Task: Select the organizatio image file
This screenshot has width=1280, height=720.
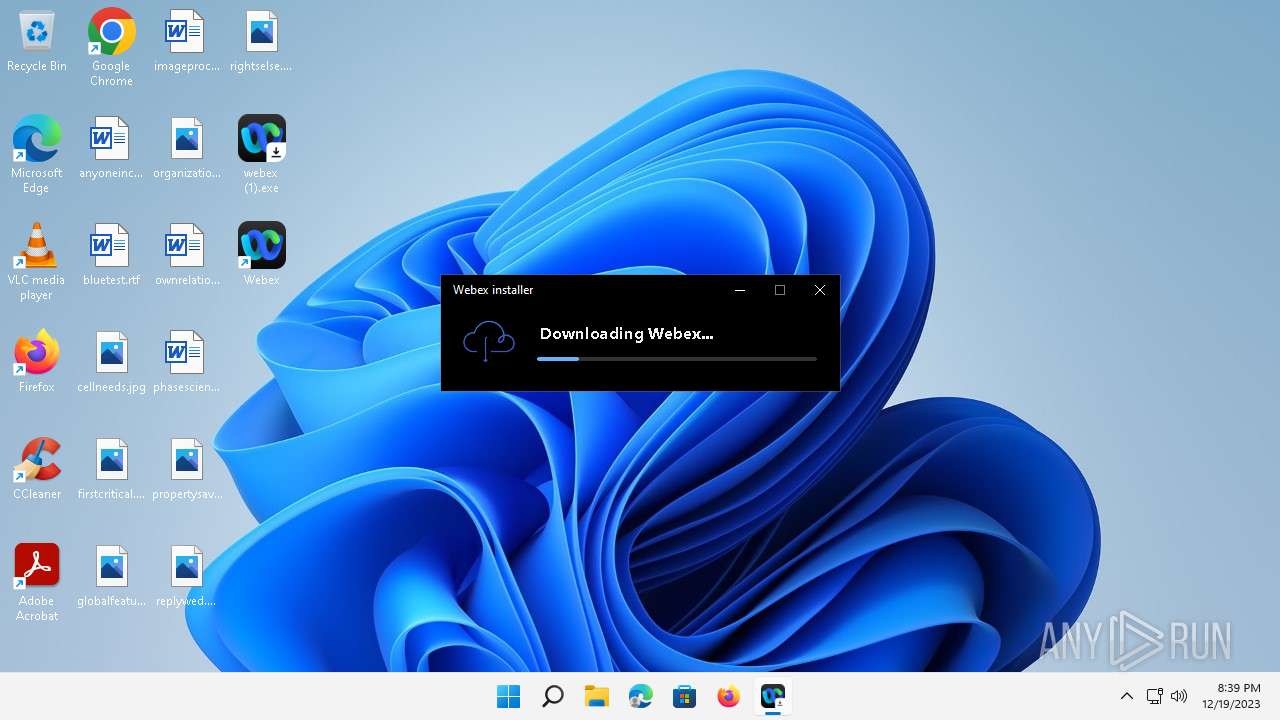Action: click(x=186, y=150)
